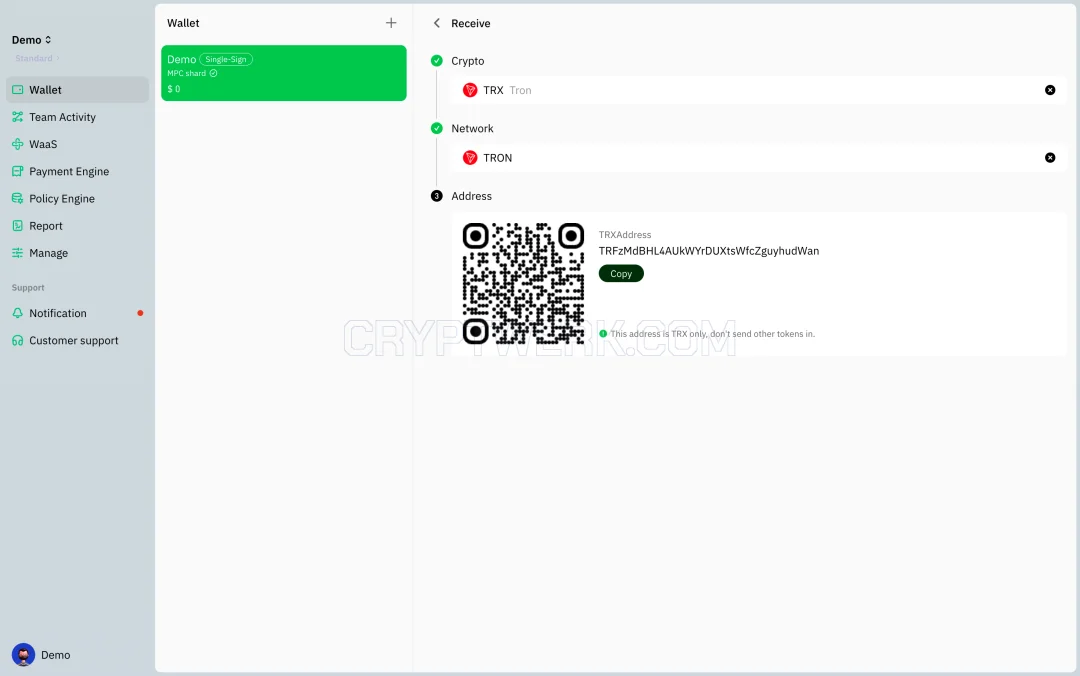Select the Demo wallet card
1080x676 pixels.
pos(284,73)
